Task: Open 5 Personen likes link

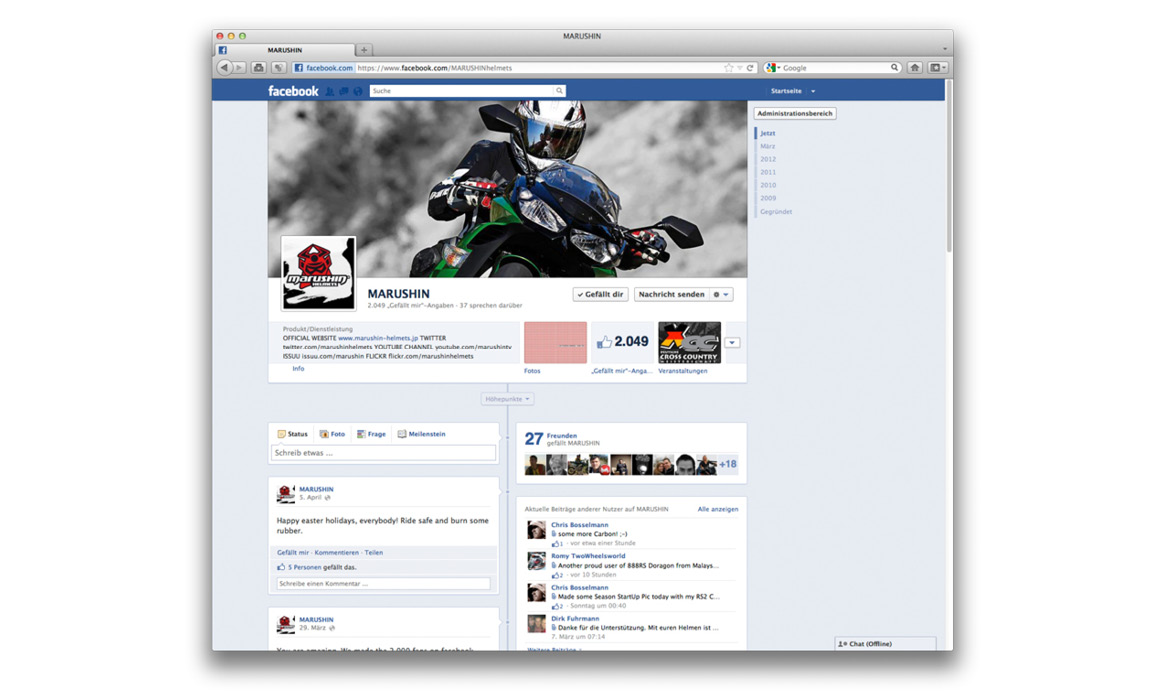Action: coord(304,567)
